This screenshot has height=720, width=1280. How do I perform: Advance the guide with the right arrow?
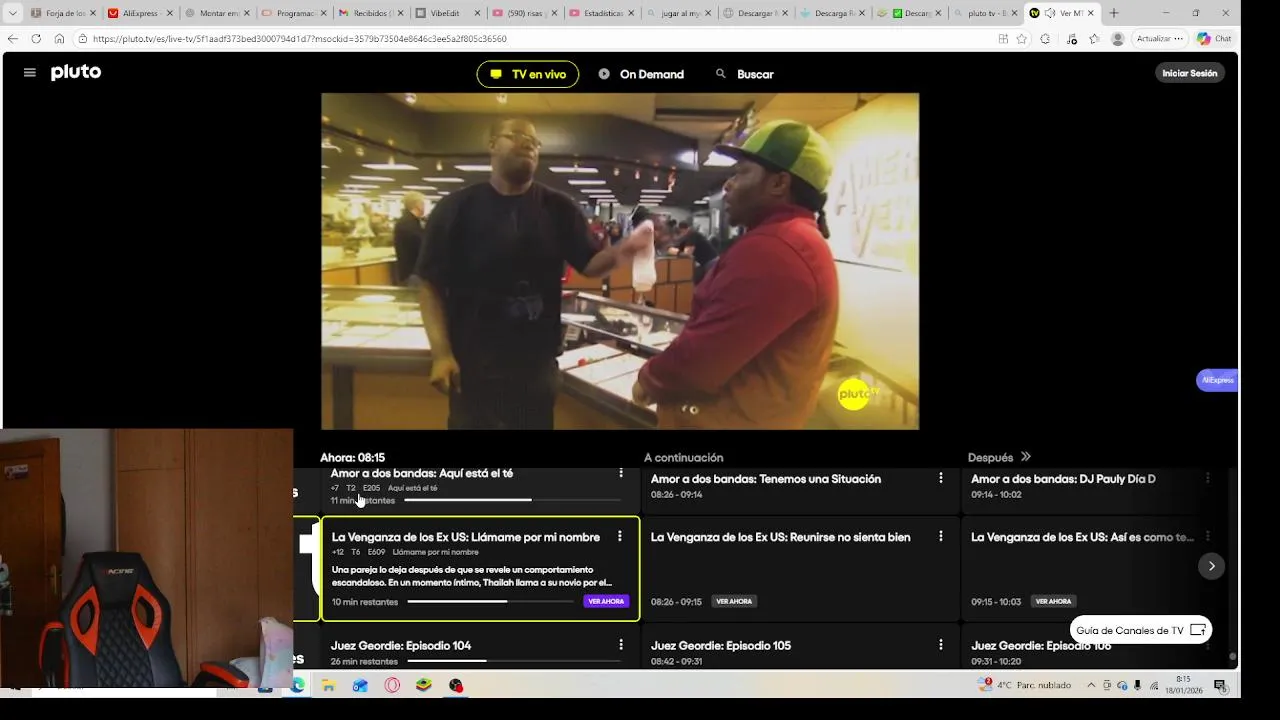pos(1211,566)
